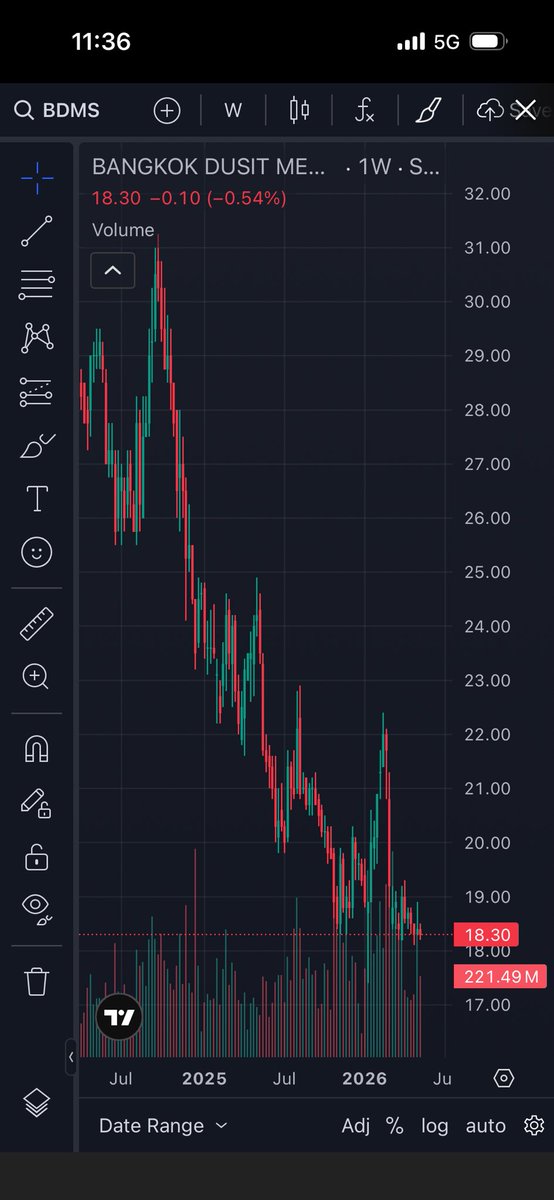The height and width of the screenshot is (1200, 554).
Task: Remove drawings with the trash icon
Action: [x=37, y=981]
